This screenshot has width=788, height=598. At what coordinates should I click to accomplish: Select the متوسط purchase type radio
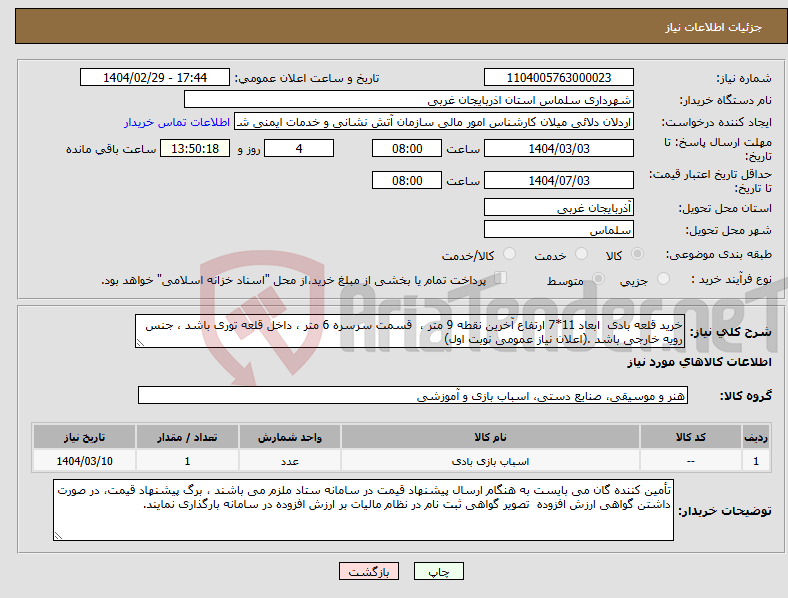tap(599, 278)
